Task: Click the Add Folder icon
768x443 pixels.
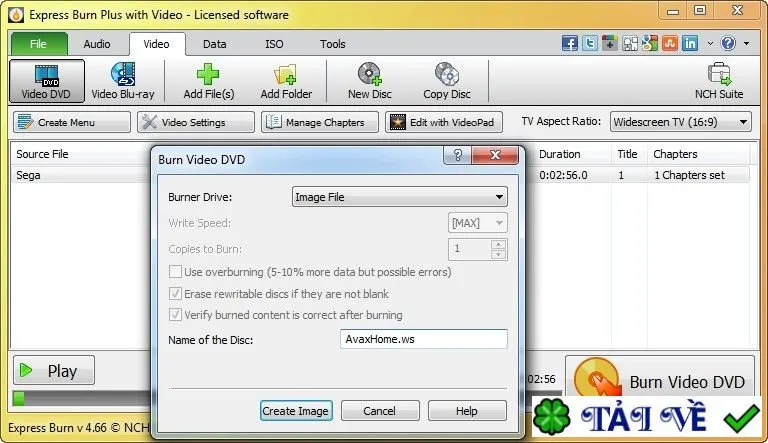Action: coord(286,74)
